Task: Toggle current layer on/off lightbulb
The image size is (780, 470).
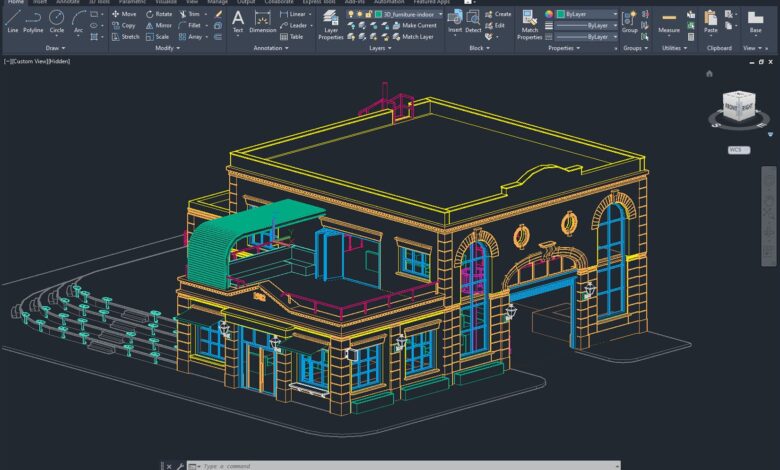Action: coord(351,14)
